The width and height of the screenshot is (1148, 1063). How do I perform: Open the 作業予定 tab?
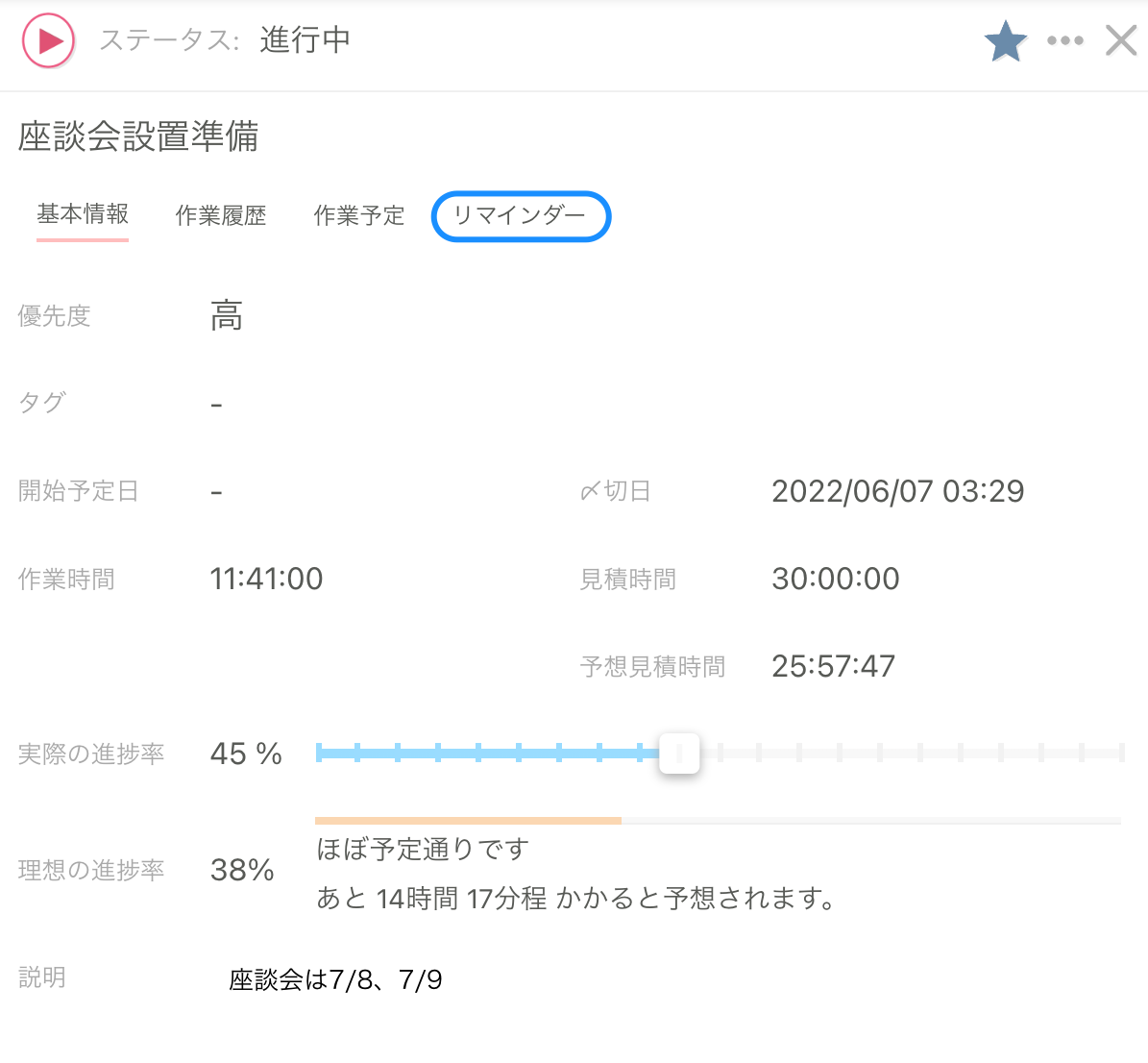click(359, 216)
